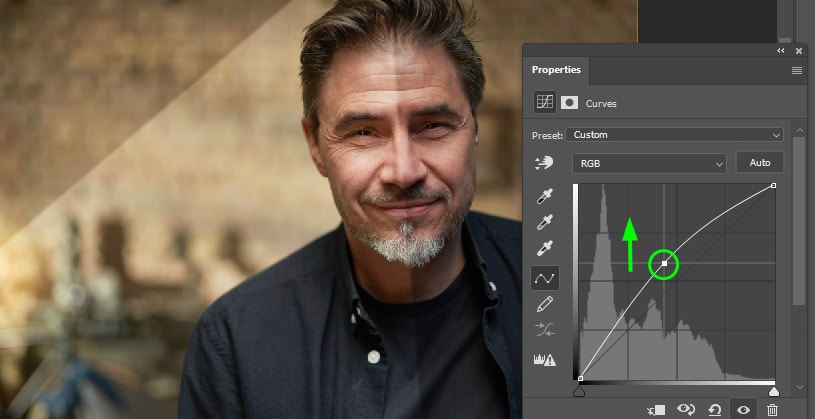Switch to the layer mask properties icon
815x419 pixels.
[x=569, y=103]
